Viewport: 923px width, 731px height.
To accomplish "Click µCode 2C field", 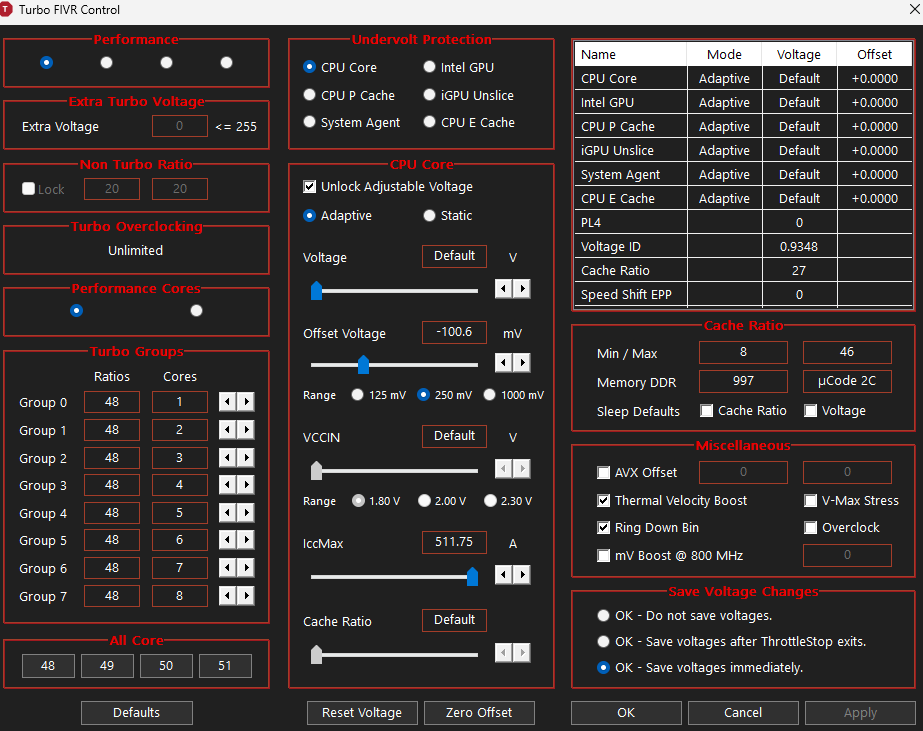I will click(x=847, y=381).
